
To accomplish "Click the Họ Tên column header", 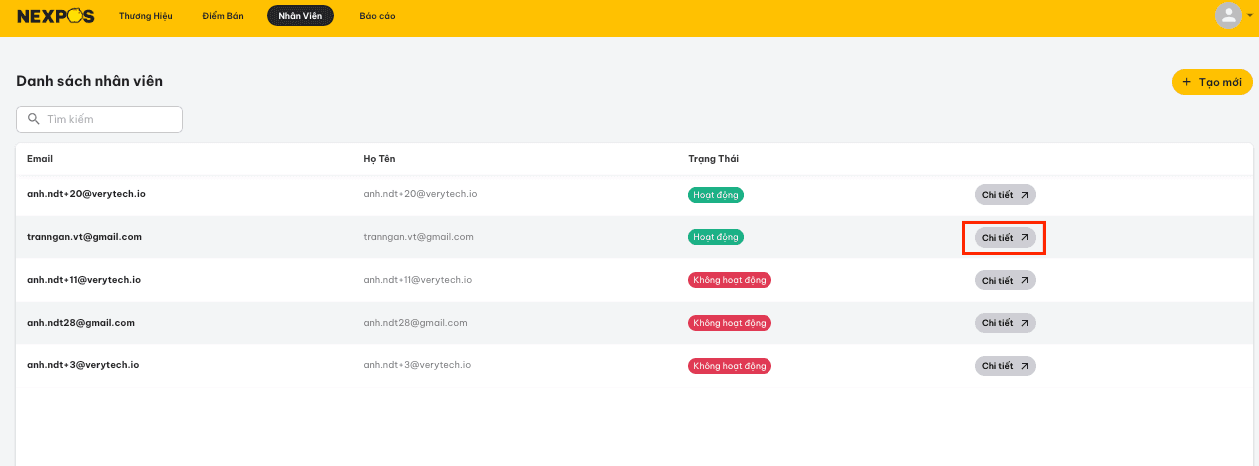I will 380,159.
